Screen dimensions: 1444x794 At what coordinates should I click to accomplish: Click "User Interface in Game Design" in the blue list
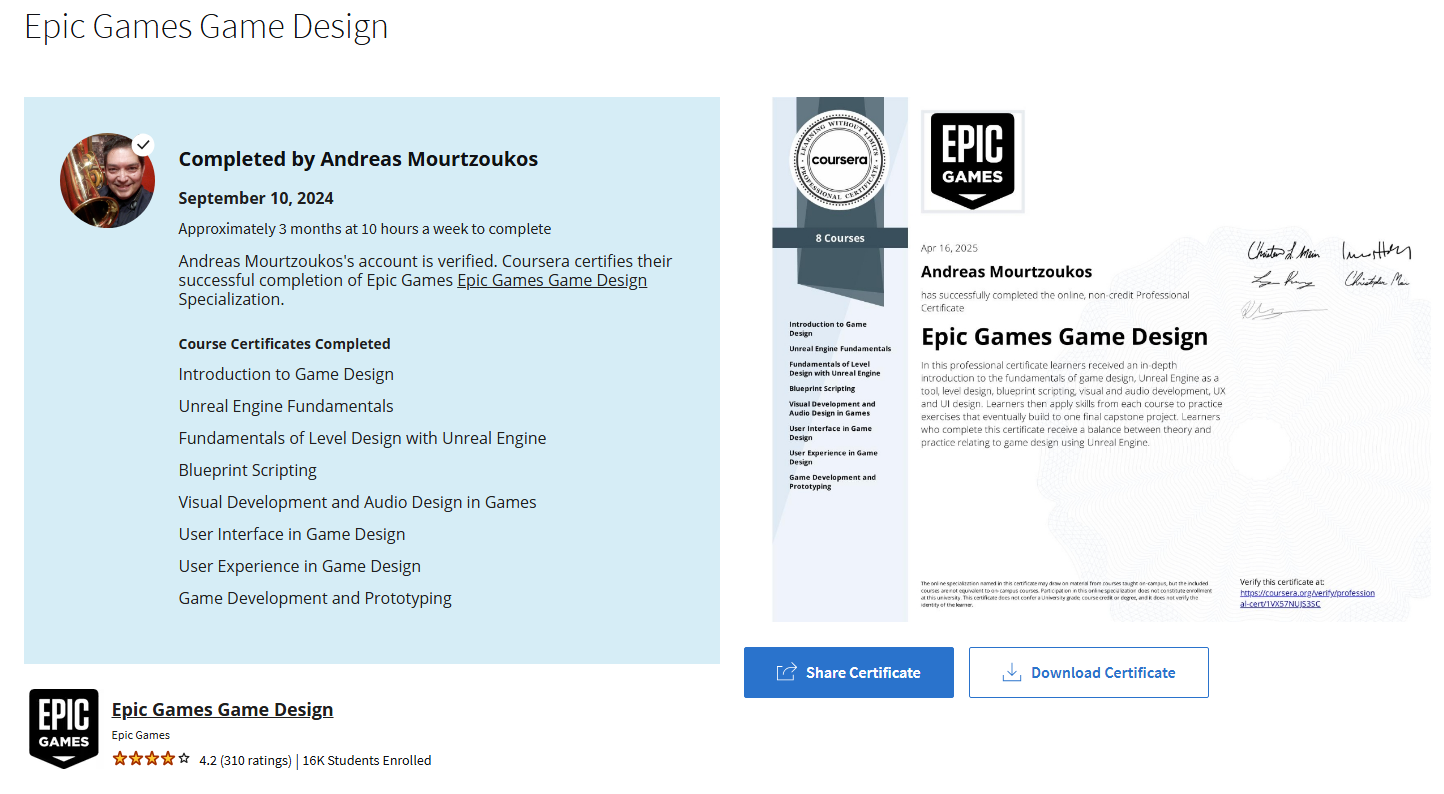tap(292, 534)
